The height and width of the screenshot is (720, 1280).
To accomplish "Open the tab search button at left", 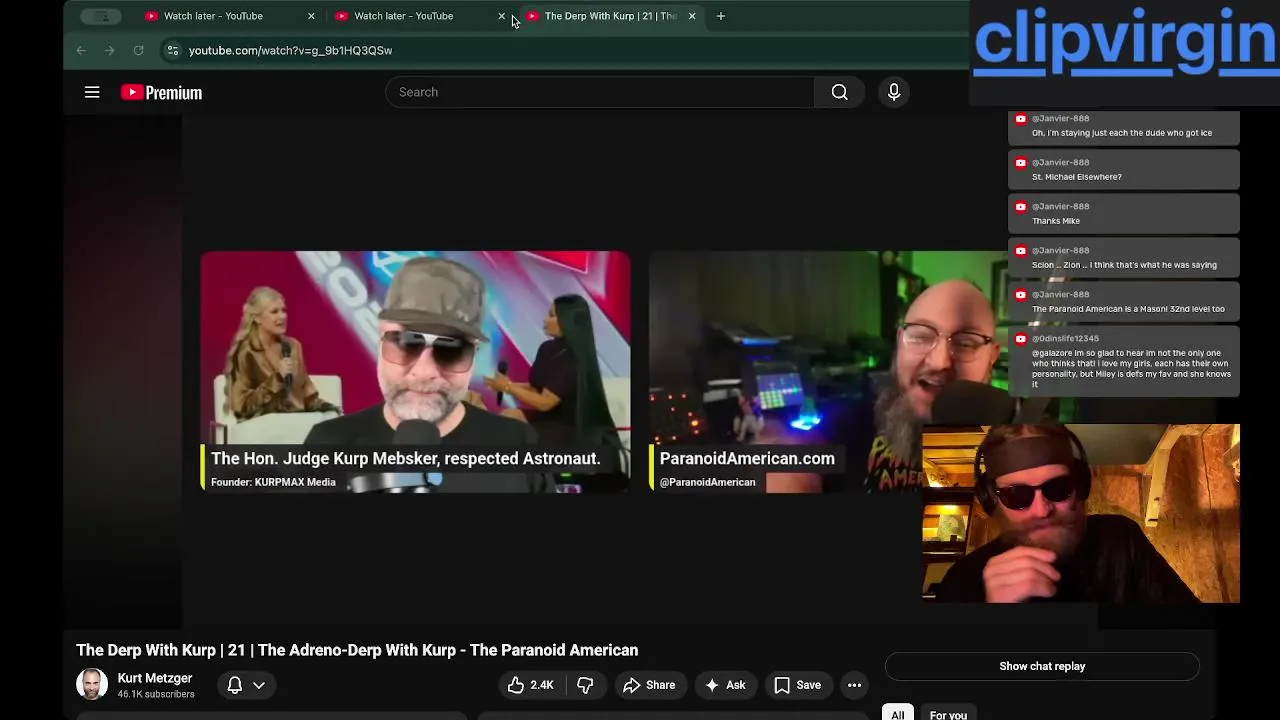I will 101,16.
